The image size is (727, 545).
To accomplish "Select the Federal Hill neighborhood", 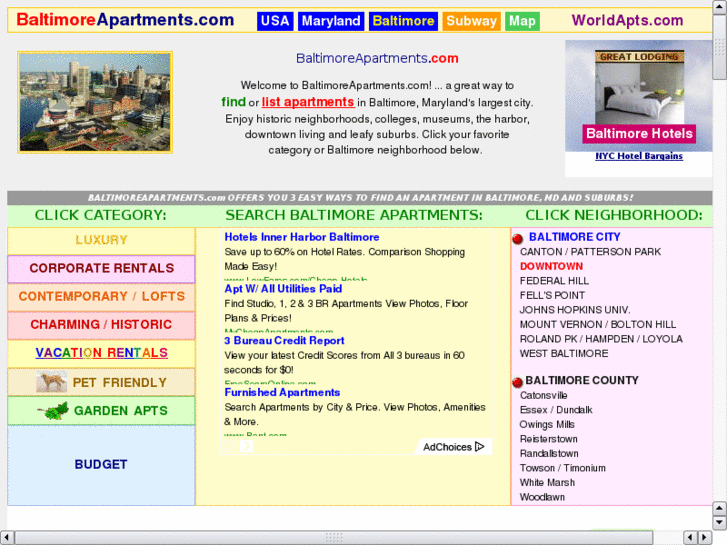I will (554, 281).
